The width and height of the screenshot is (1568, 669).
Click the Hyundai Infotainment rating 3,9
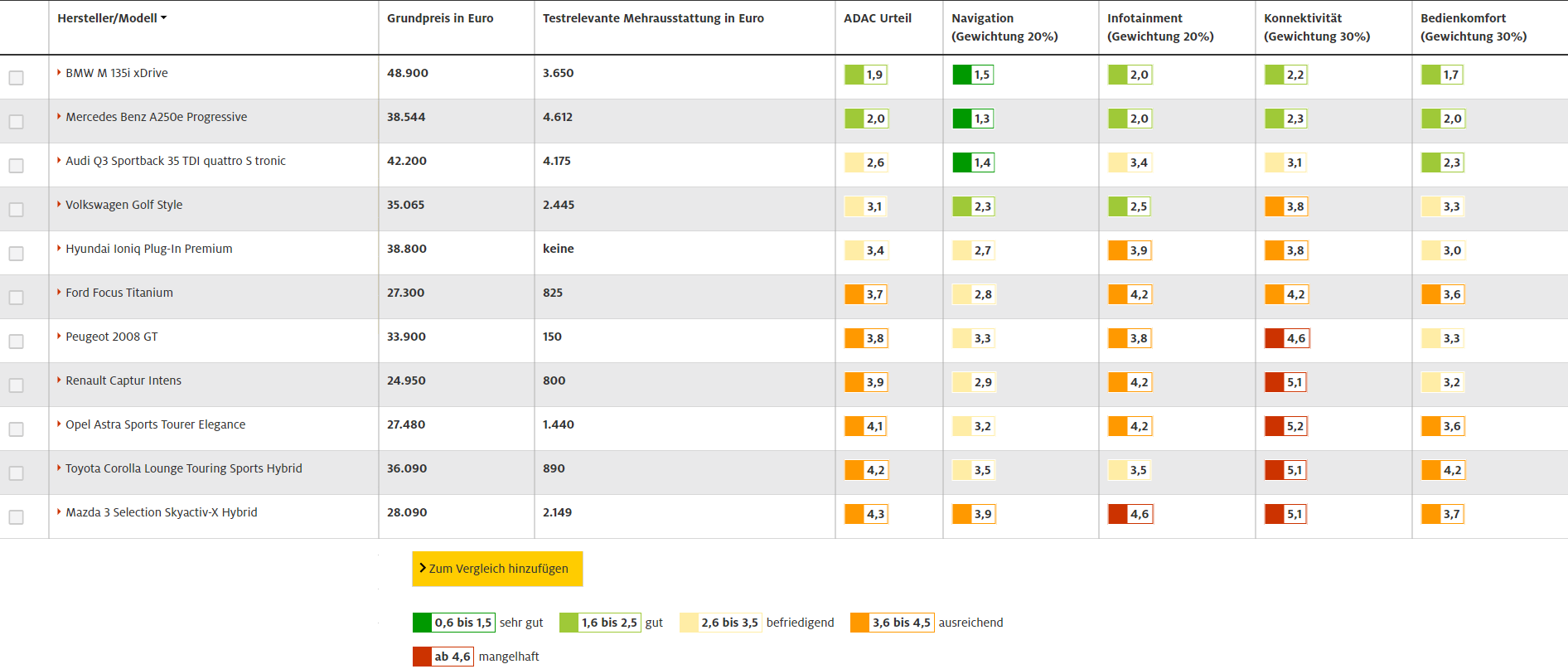point(1130,250)
